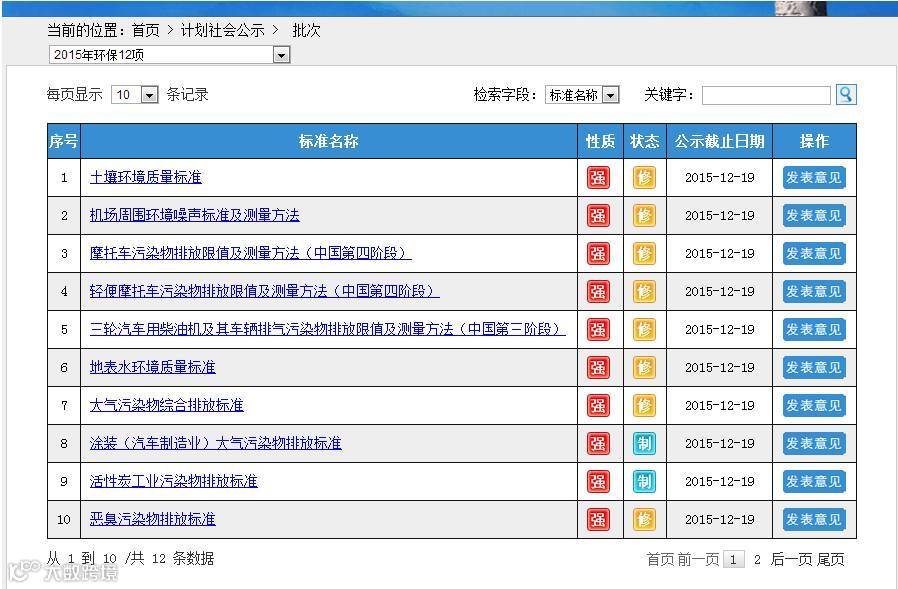Viewport: 898px width, 589px height.
Task: Click 强 icon in row 8 涂装
Action: 598,443
